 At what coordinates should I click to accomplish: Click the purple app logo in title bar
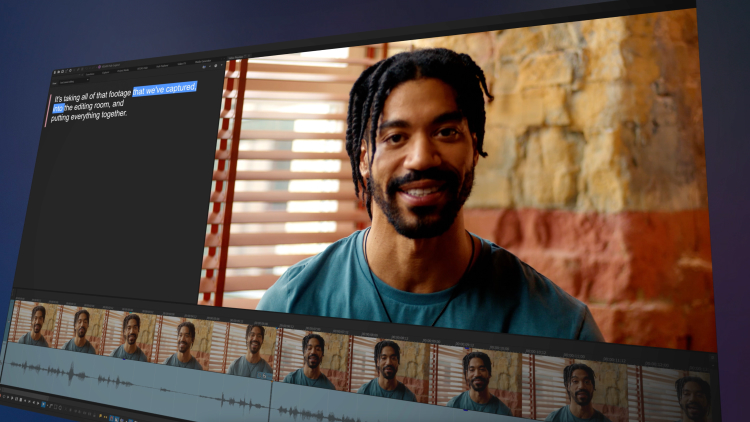pyautogui.click(x=99, y=67)
